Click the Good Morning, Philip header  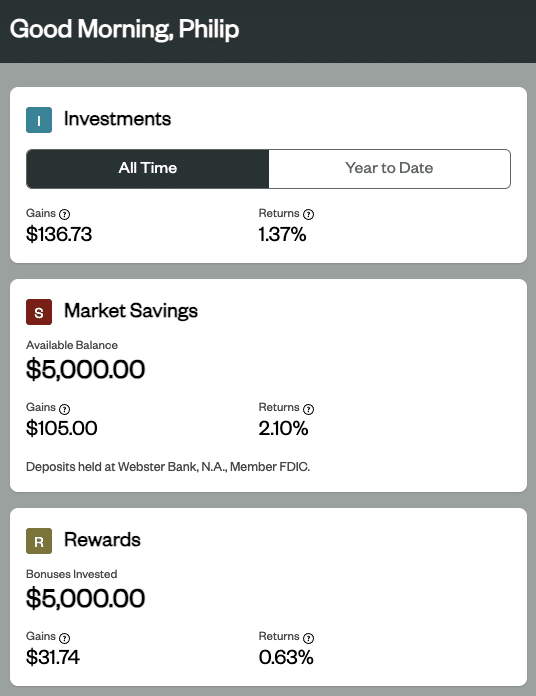tap(125, 29)
